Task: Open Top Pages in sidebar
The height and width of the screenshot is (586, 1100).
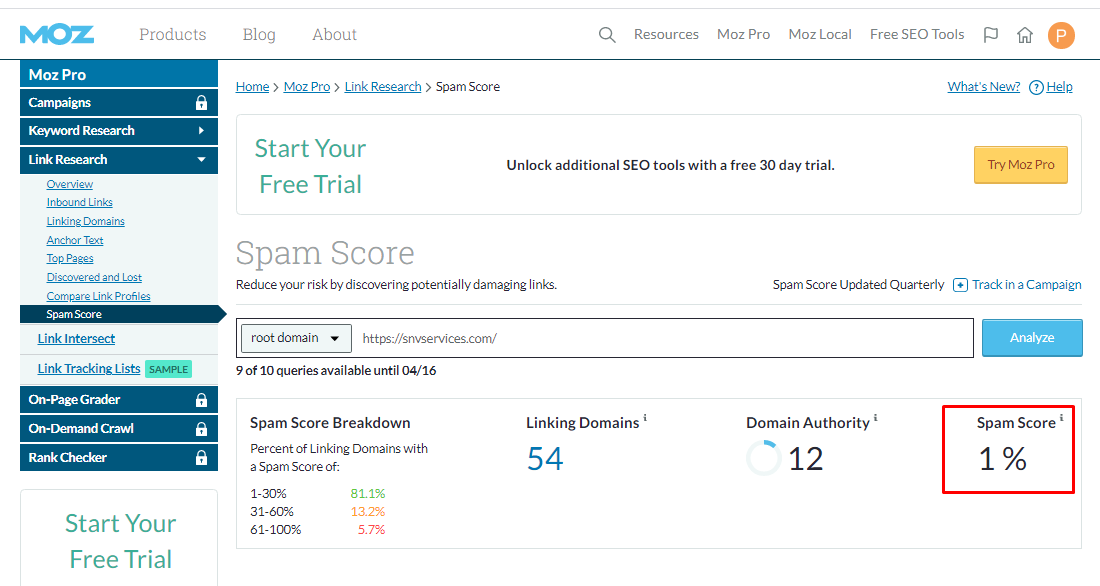Action: coord(69,258)
